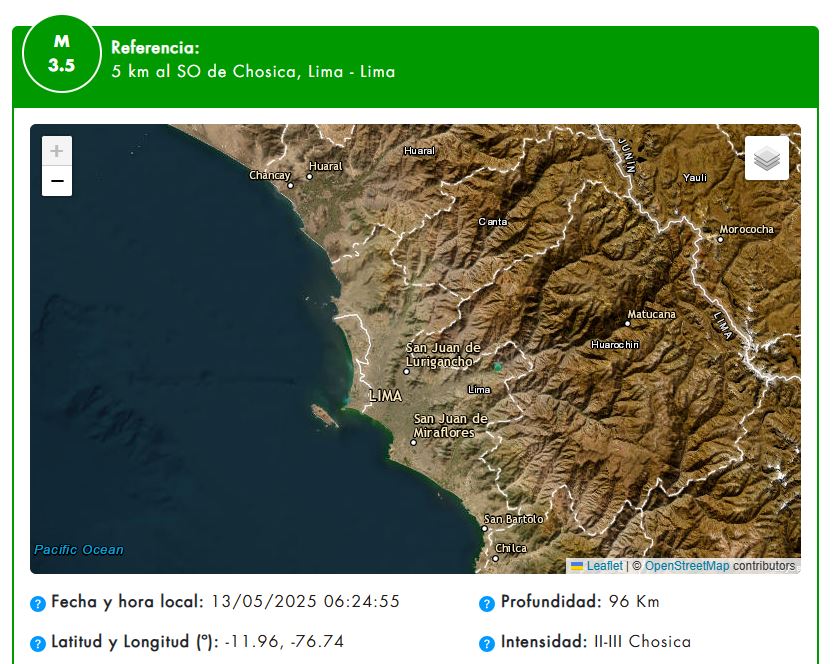Click the zoom in plus button
The image size is (833, 664).
point(57,151)
